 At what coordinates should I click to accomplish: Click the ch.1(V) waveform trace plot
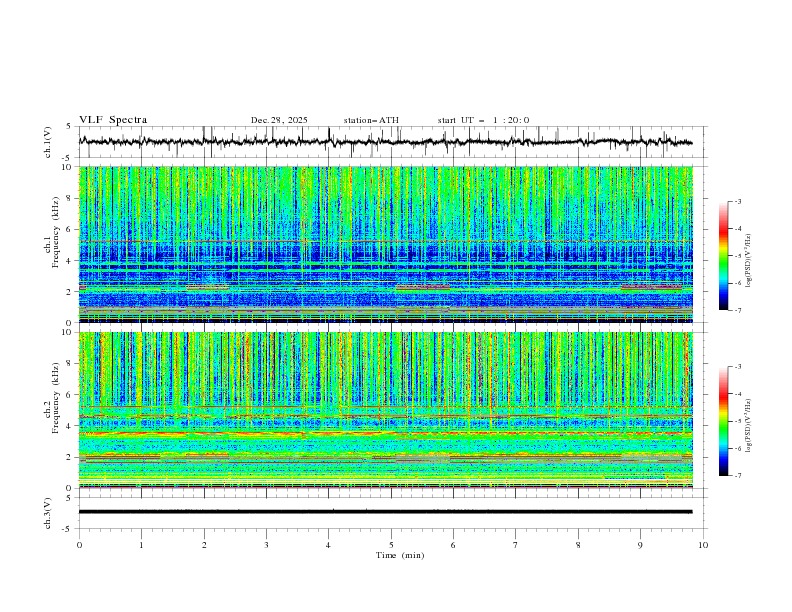(x=392, y=142)
